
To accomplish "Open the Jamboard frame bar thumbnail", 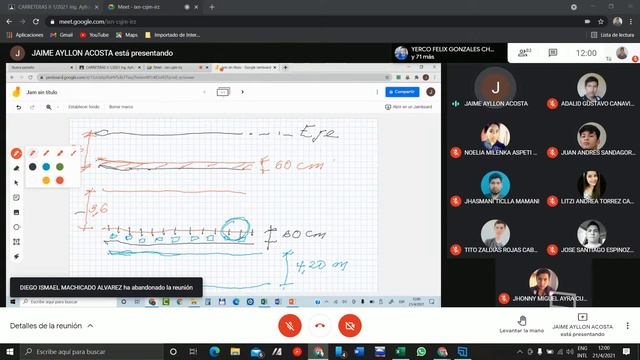I will tap(223, 92).
